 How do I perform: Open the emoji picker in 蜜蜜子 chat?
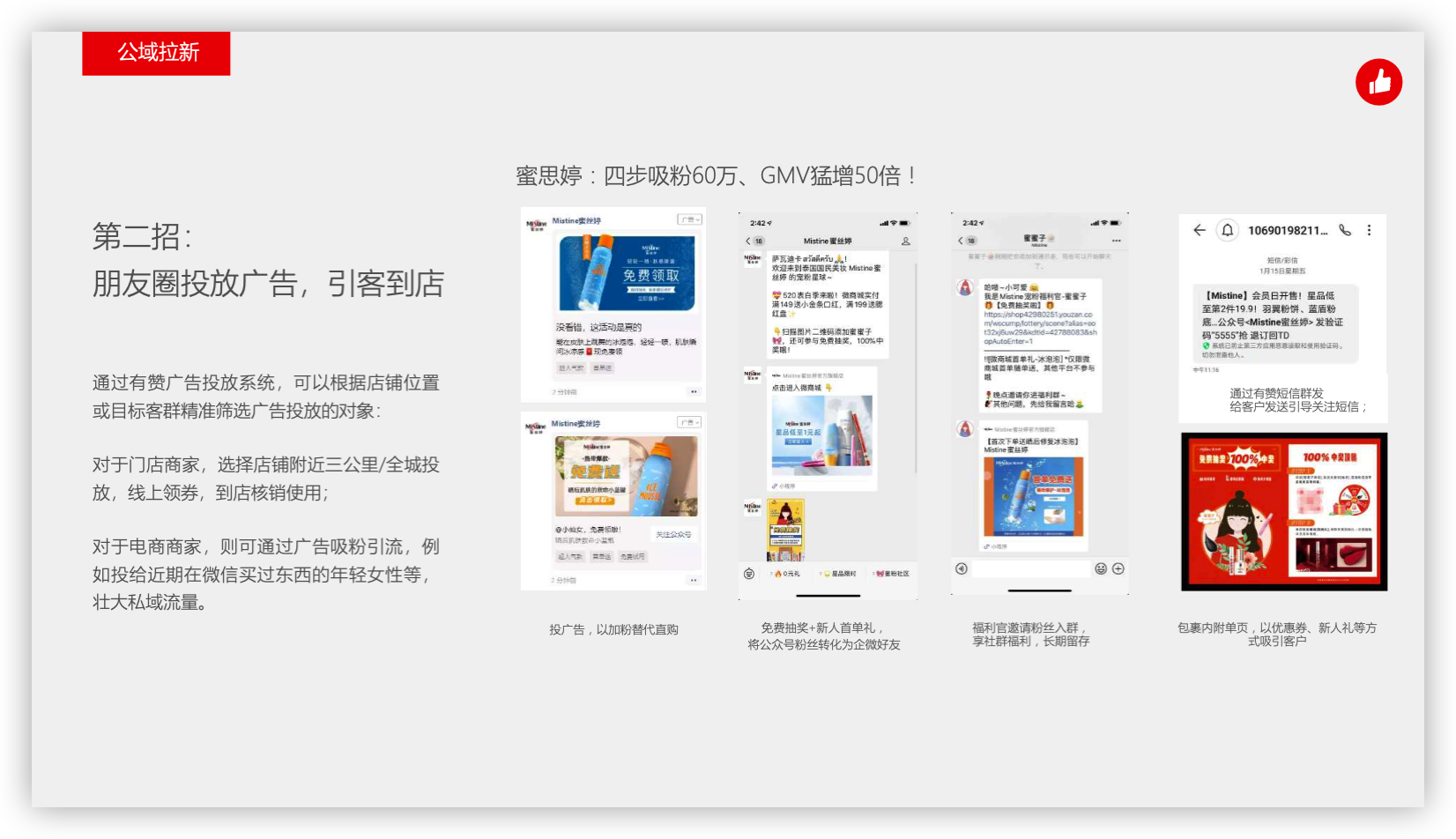pos(1101,568)
